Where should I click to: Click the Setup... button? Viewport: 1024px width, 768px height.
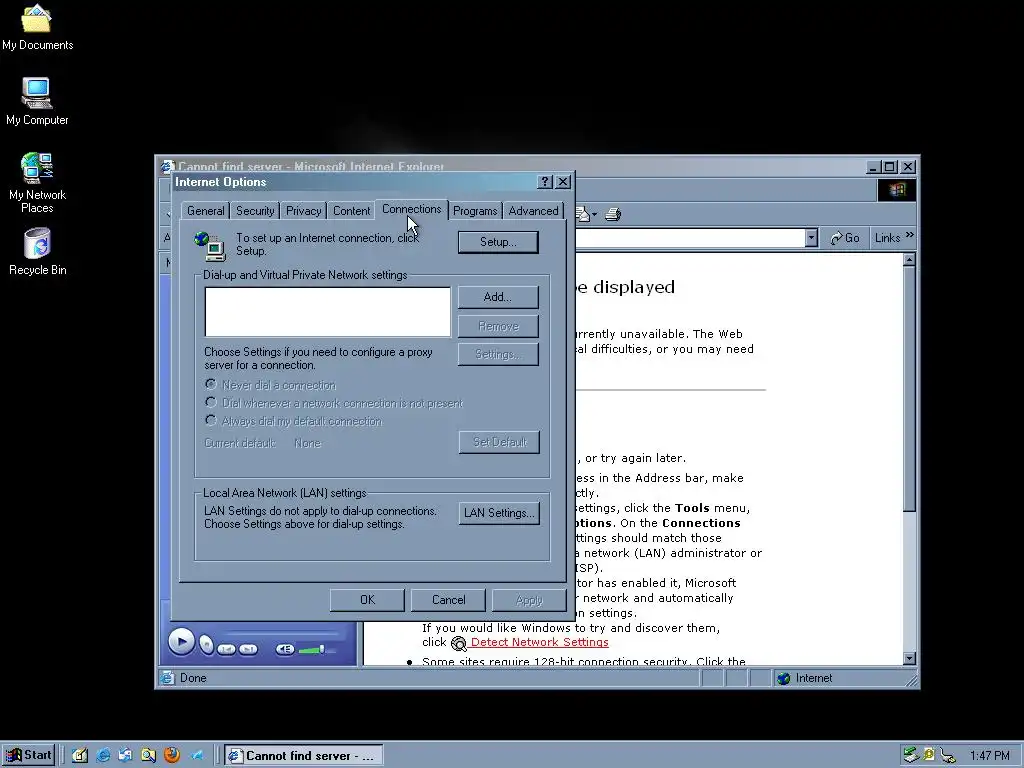(498, 242)
